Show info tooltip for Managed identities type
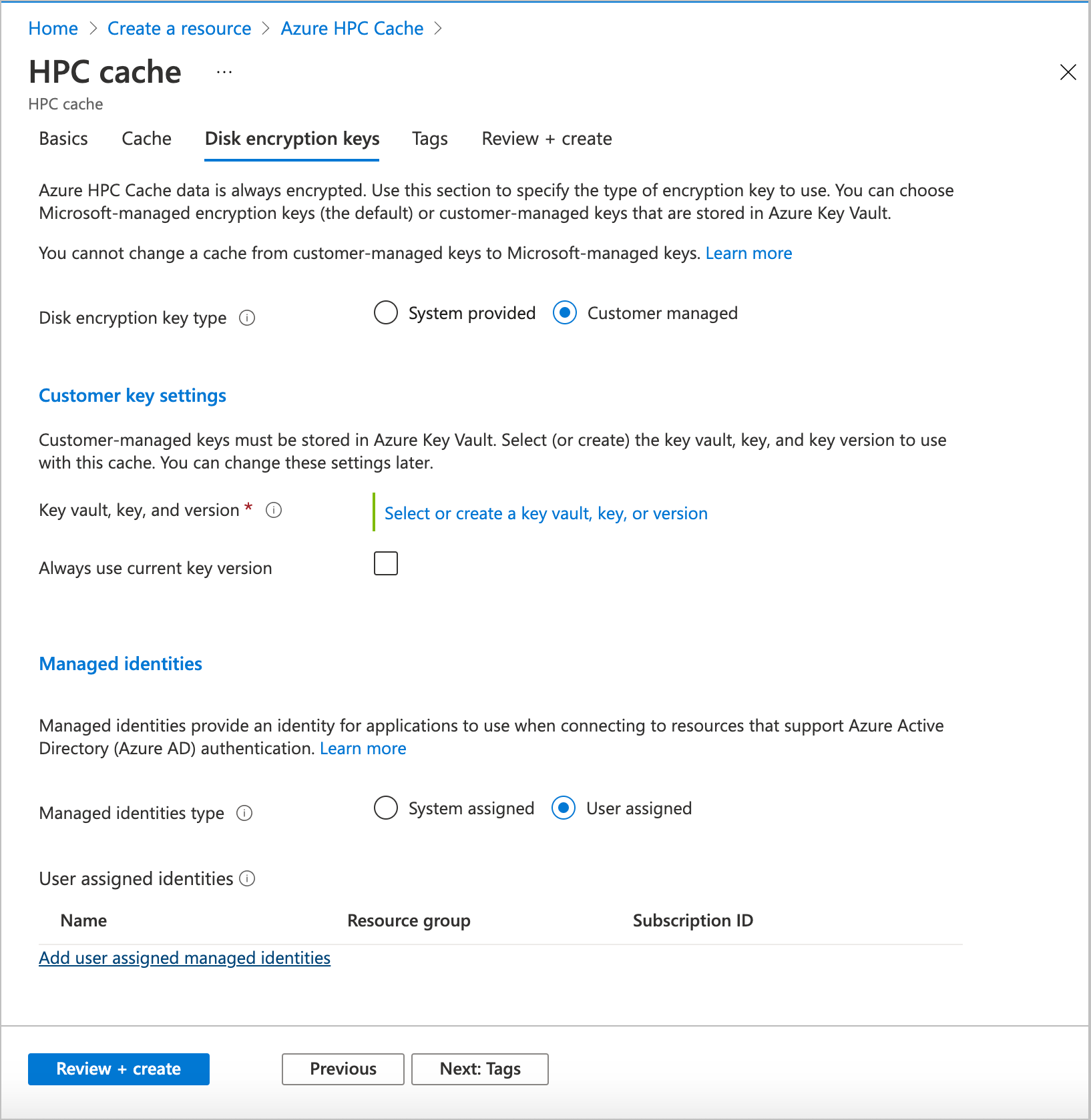The width and height of the screenshot is (1091, 1120). pos(244,813)
